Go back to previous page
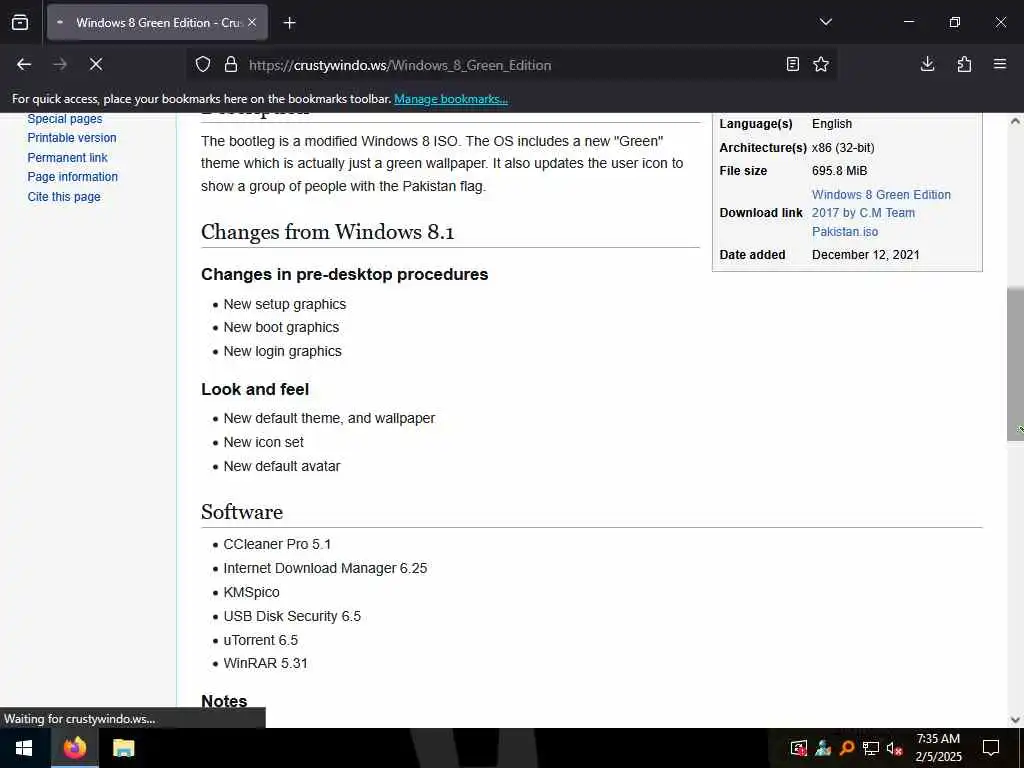The image size is (1024, 768). tap(24, 64)
